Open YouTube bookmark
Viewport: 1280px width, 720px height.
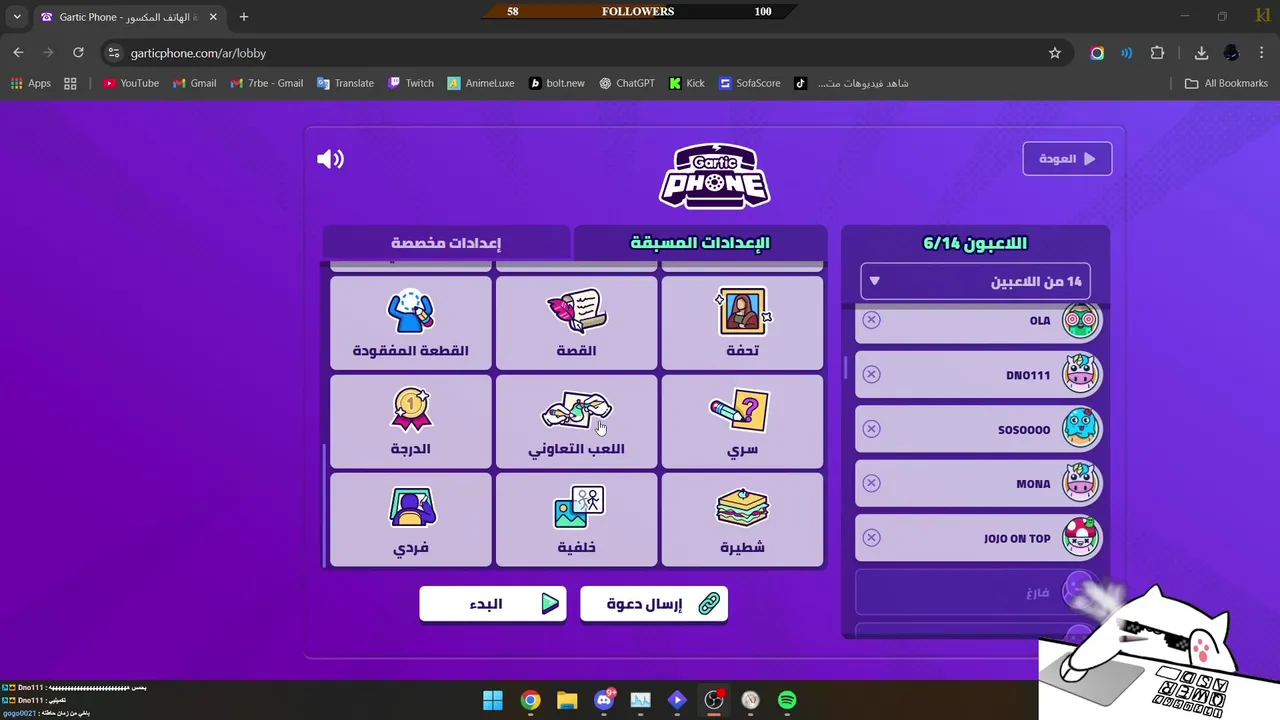131,83
